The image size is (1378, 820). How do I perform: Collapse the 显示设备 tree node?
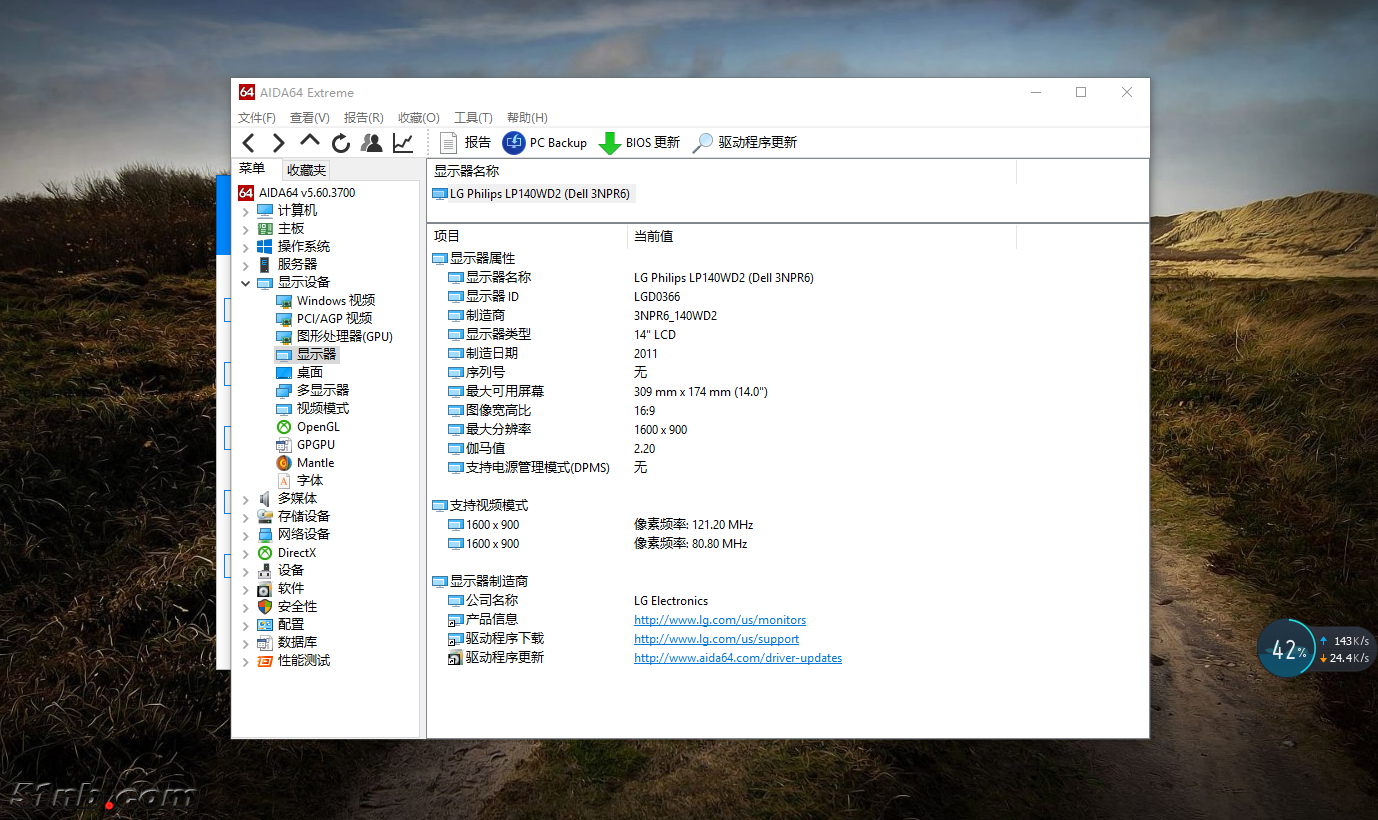(x=246, y=283)
